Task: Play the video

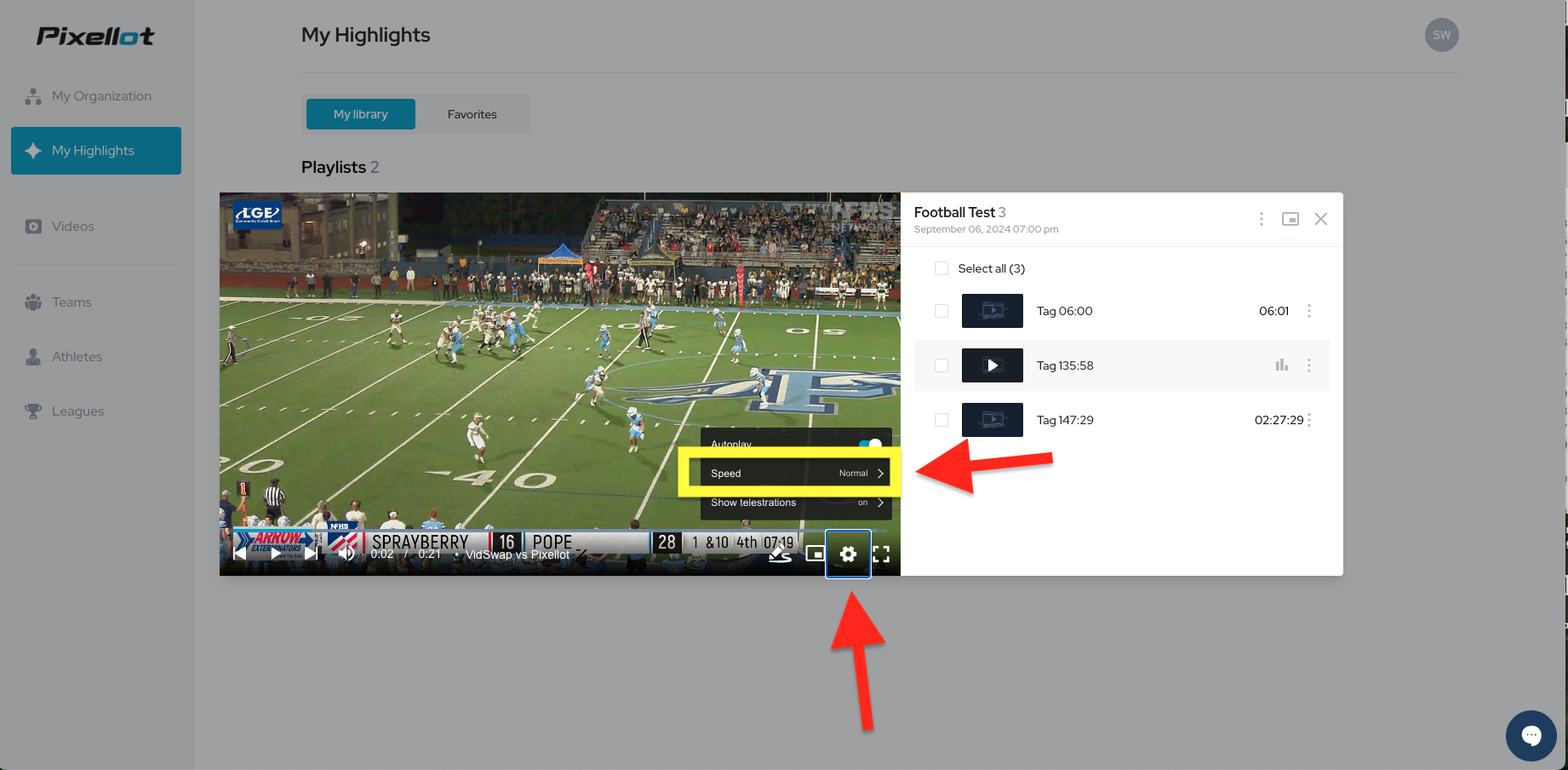Action: 276,554
